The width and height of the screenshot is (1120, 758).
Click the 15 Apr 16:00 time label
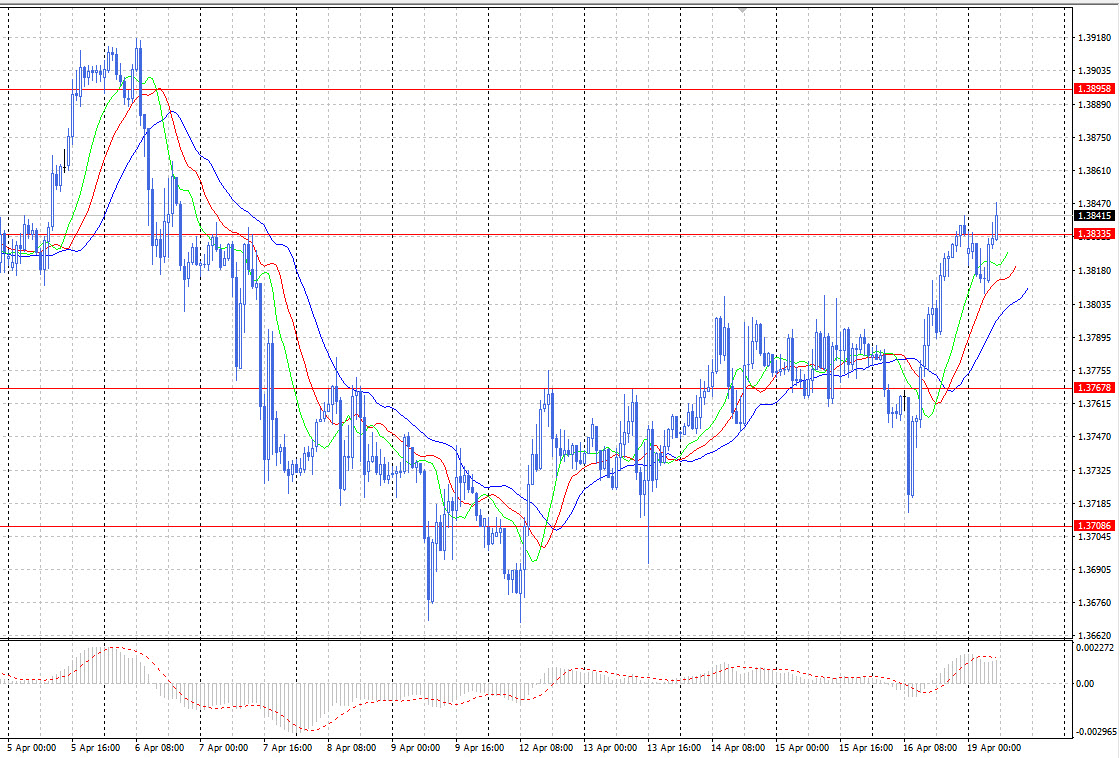tap(866, 748)
